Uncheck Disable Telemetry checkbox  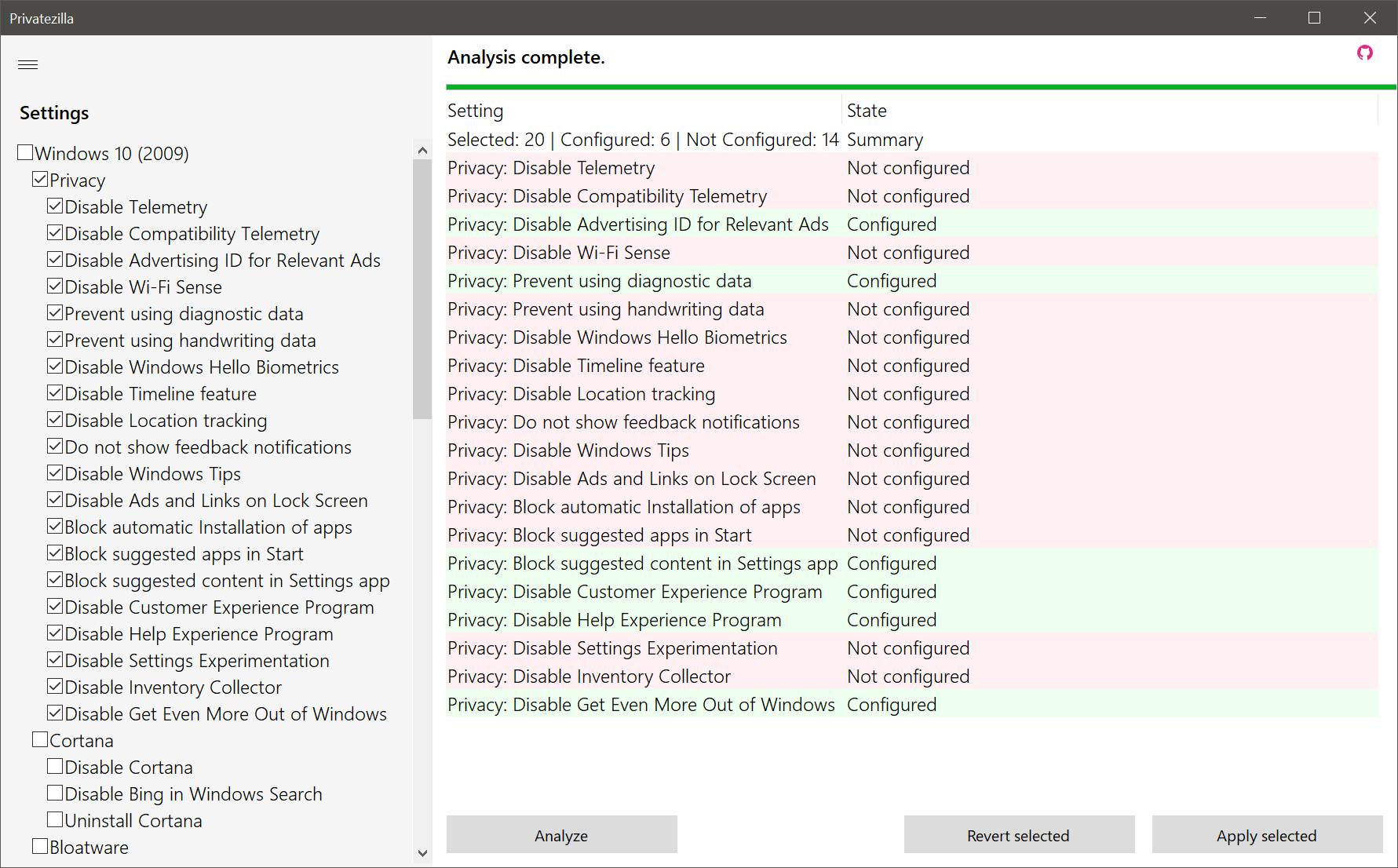pos(55,206)
